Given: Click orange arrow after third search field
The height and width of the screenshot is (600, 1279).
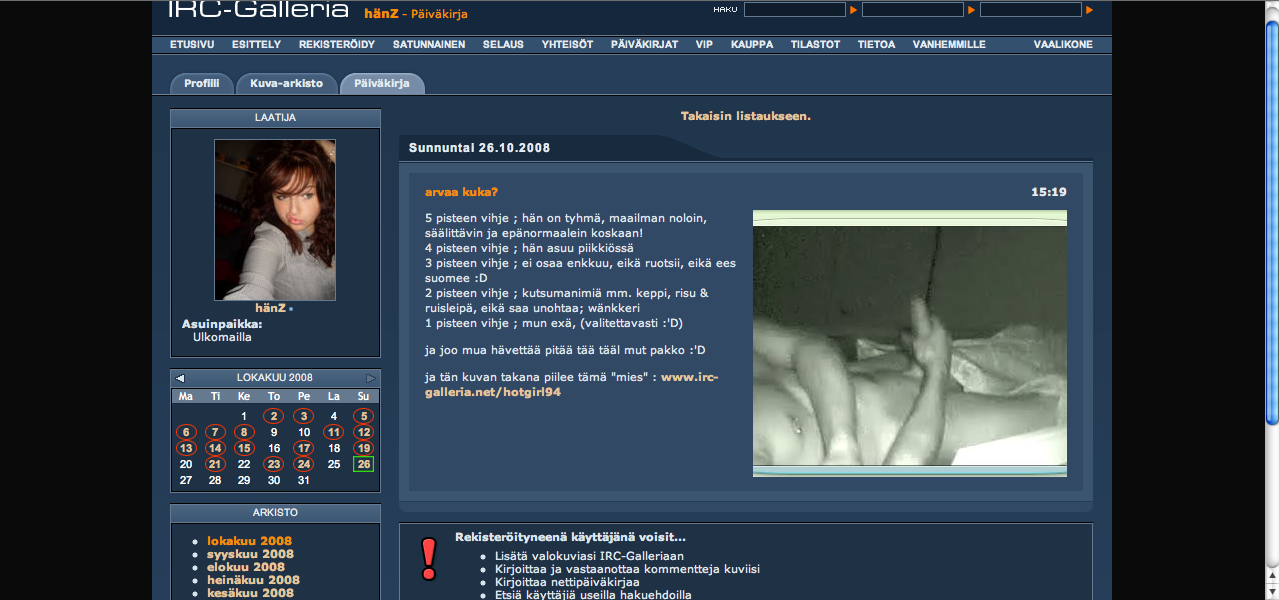Looking at the screenshot, I should 1089,10.
